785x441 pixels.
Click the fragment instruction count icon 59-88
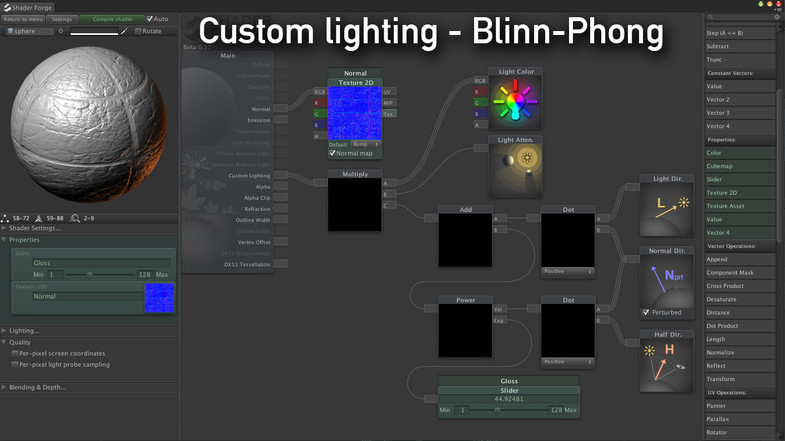pyautogui.click(x=39, y=218)
